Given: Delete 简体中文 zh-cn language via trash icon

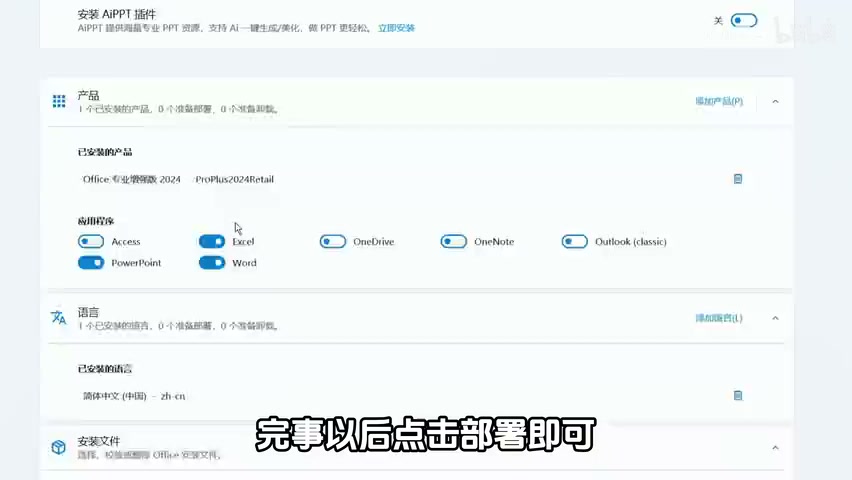Looking at the screenshot, I should 737,396.
